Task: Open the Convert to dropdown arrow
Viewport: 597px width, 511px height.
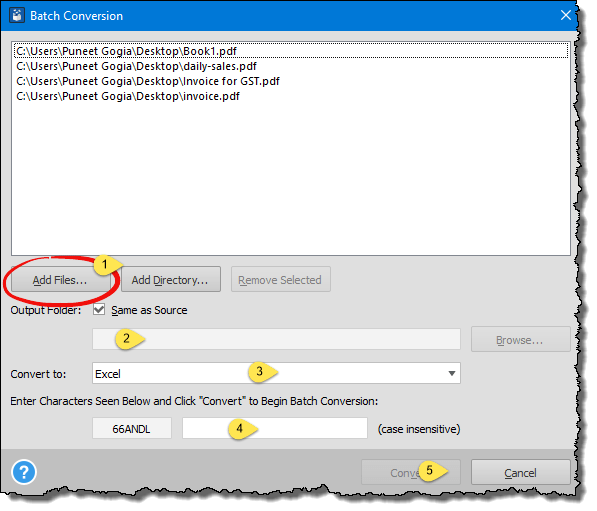Action: 452,373
